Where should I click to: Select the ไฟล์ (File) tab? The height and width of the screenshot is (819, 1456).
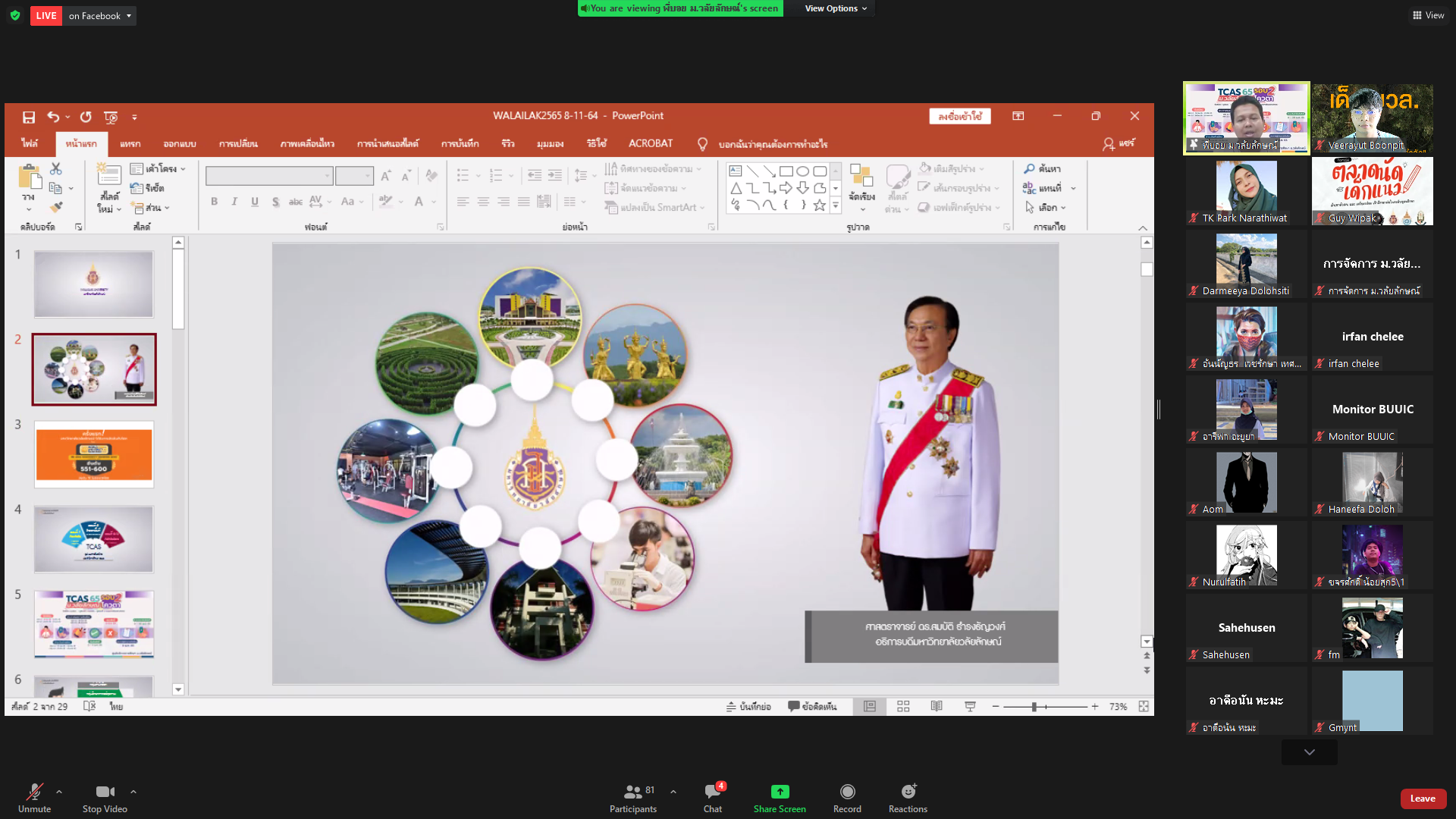click(30, 143)
